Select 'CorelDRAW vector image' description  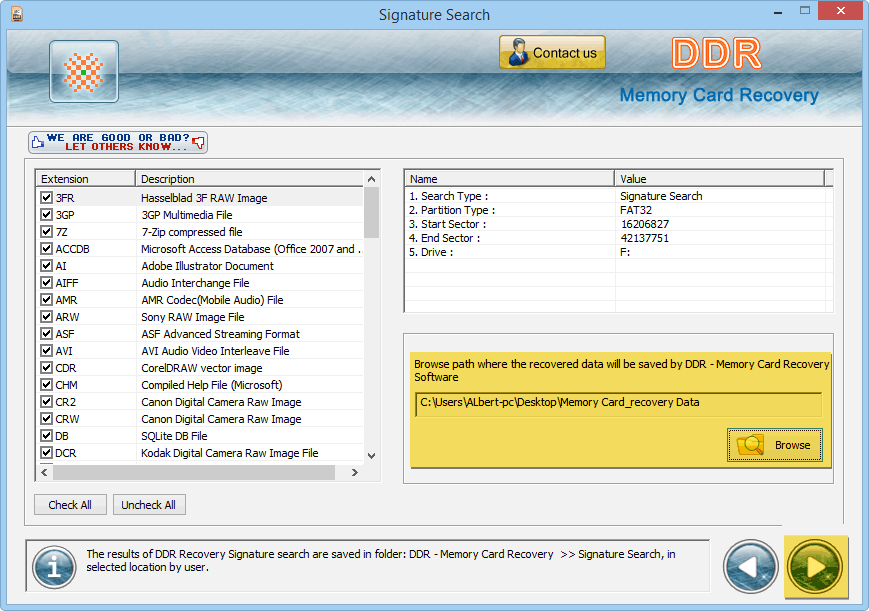(x=202, y=368)
